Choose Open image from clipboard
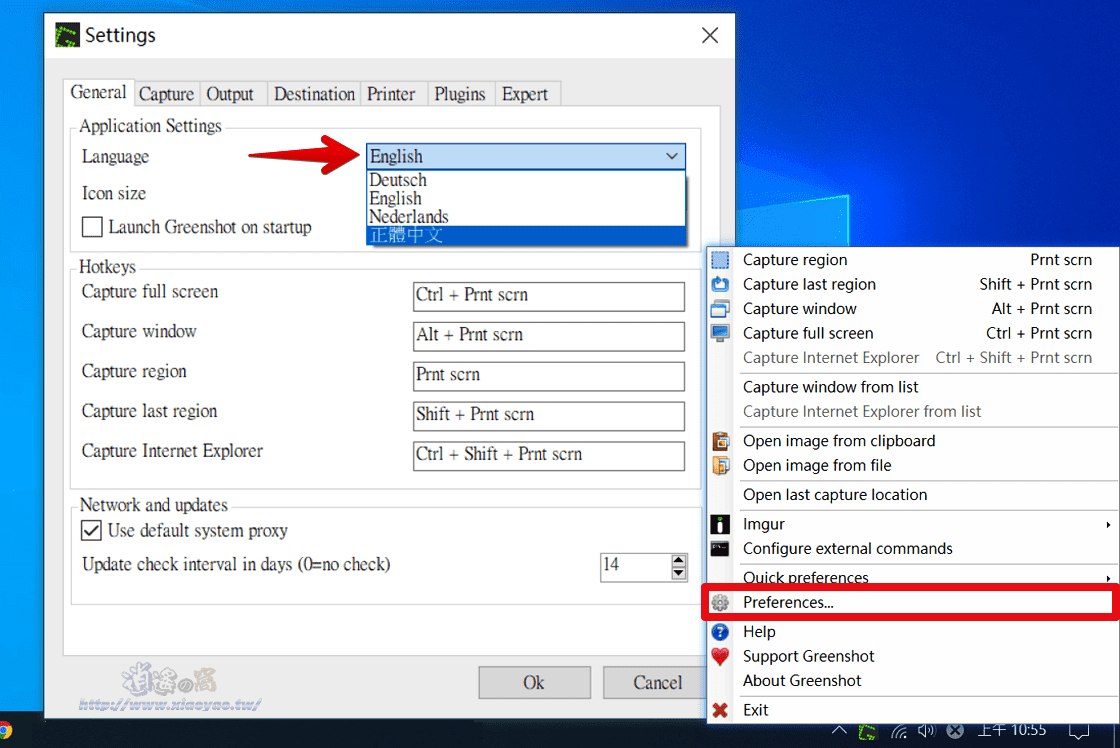 [914, 441]
